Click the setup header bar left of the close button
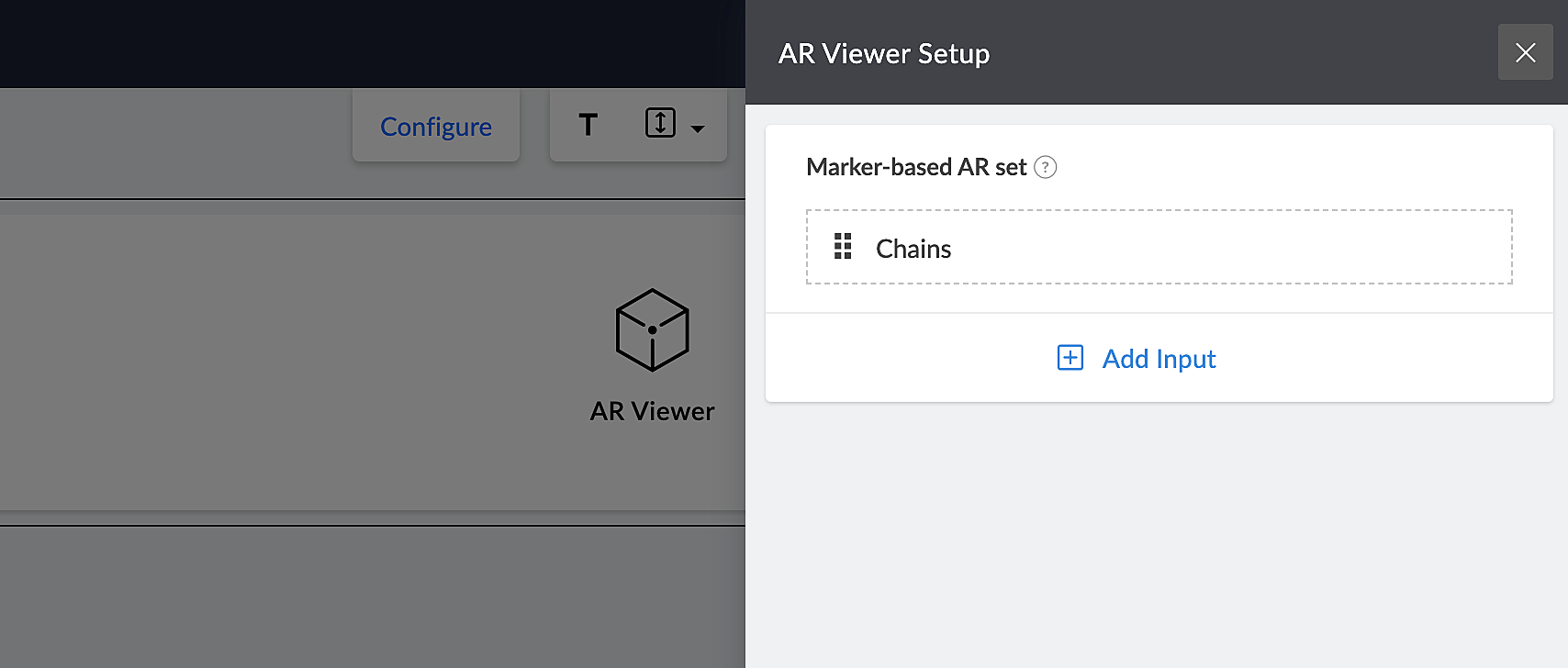 pos(1239,53)
